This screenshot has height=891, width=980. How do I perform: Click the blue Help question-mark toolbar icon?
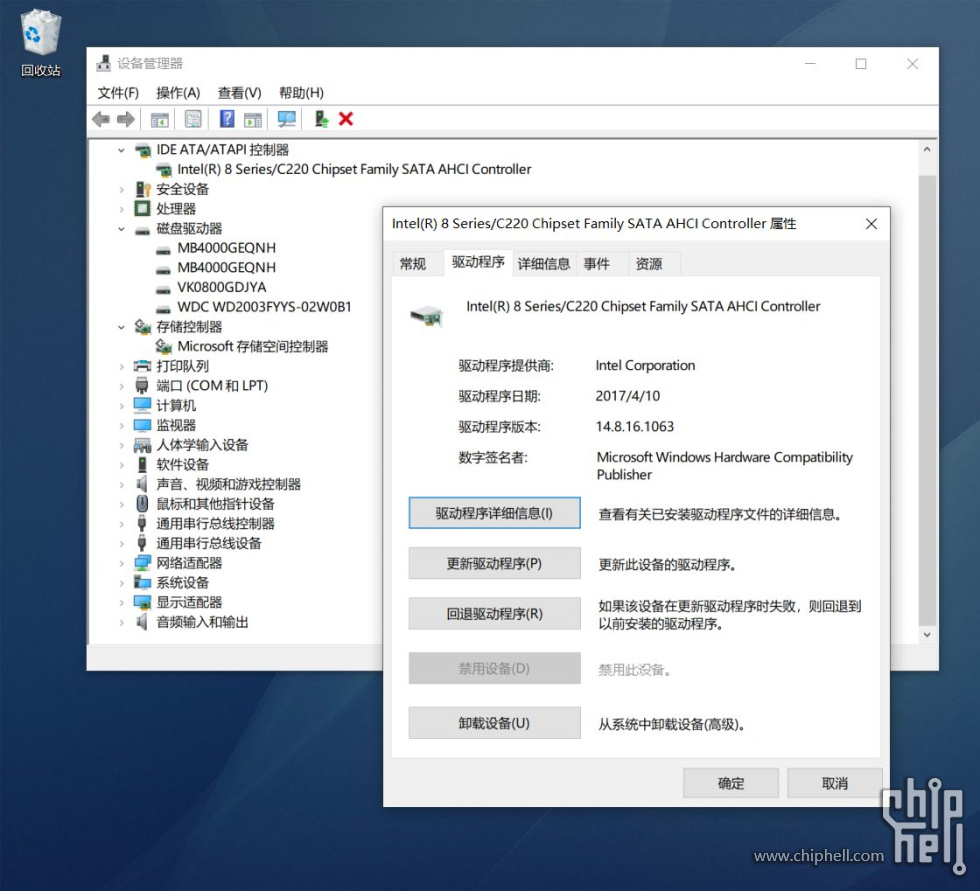pos(227,118)
